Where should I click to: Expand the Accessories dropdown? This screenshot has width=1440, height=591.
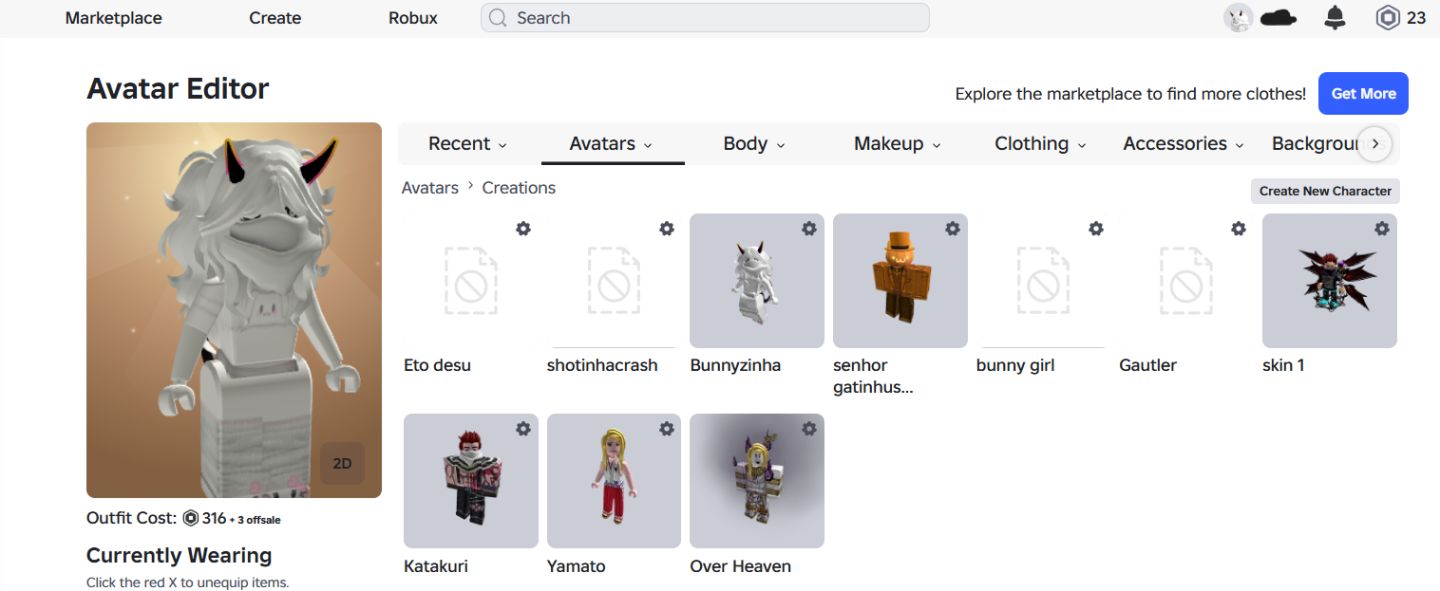coord(1183,144)
